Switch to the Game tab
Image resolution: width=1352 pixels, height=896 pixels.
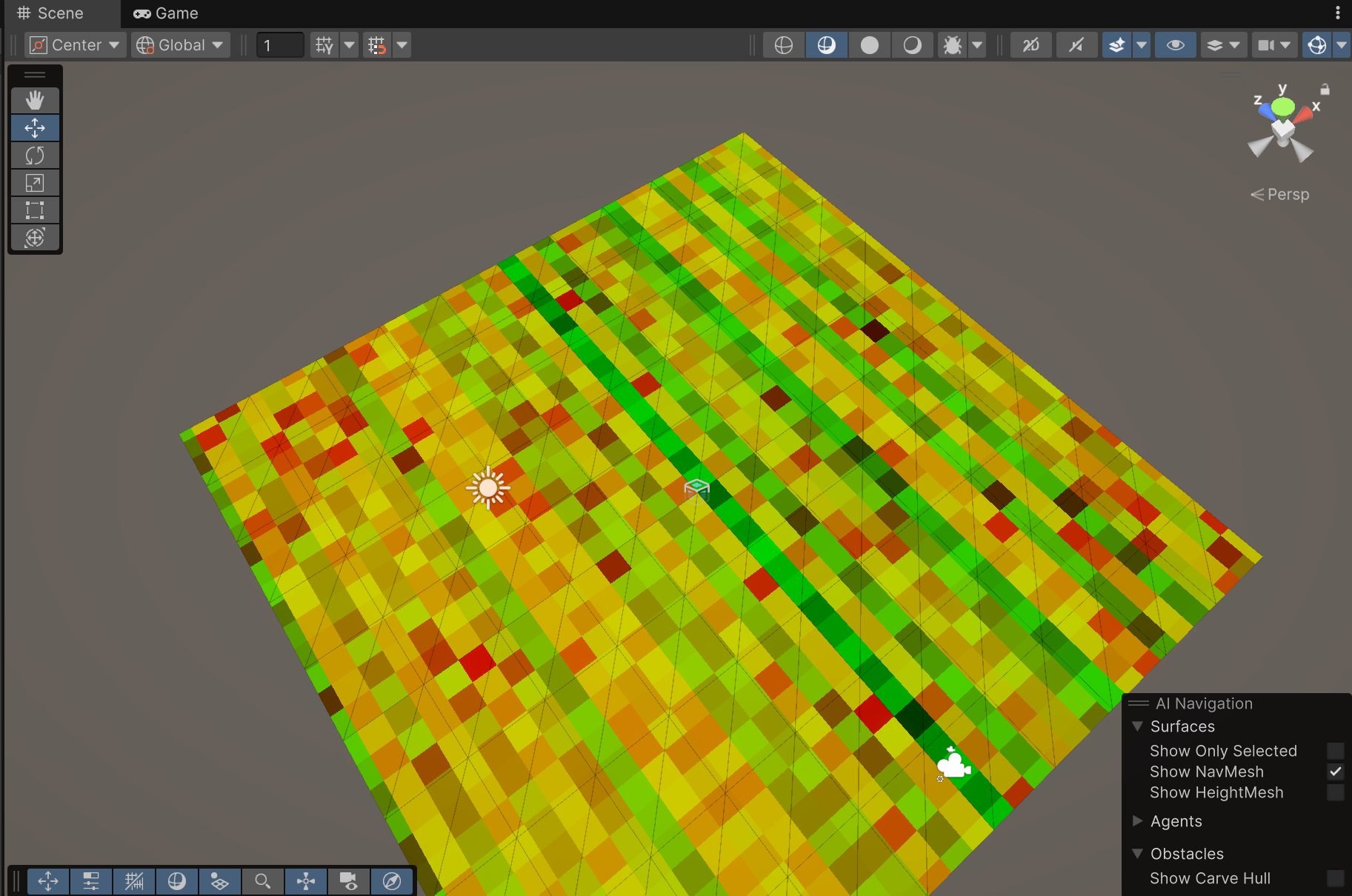point(166,13)
